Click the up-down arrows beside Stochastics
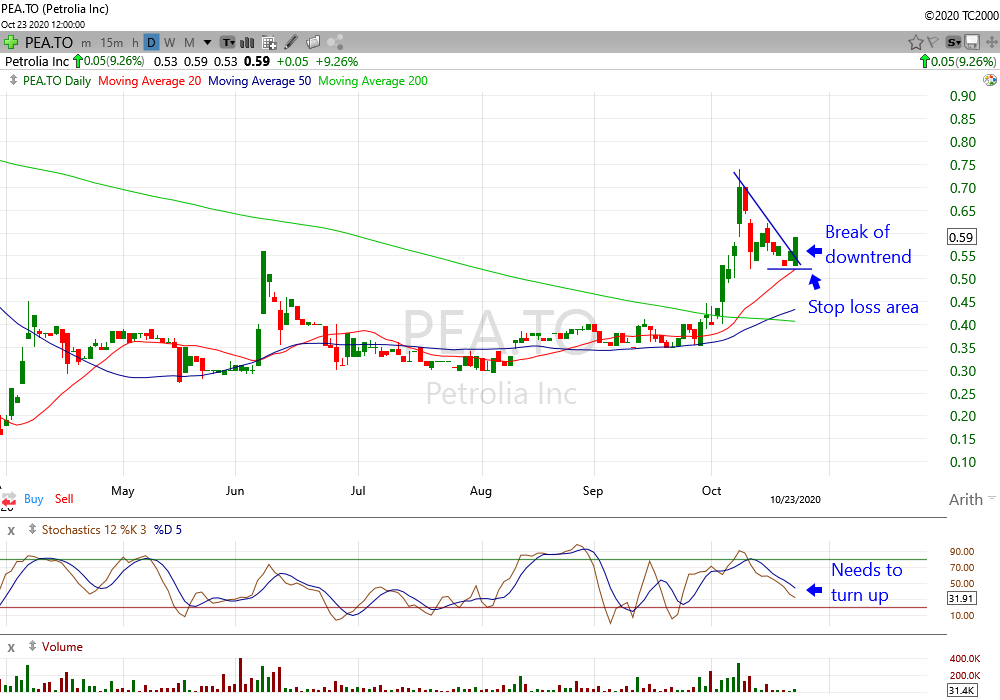Screen dimensions: 1000x700 (33, 529)
